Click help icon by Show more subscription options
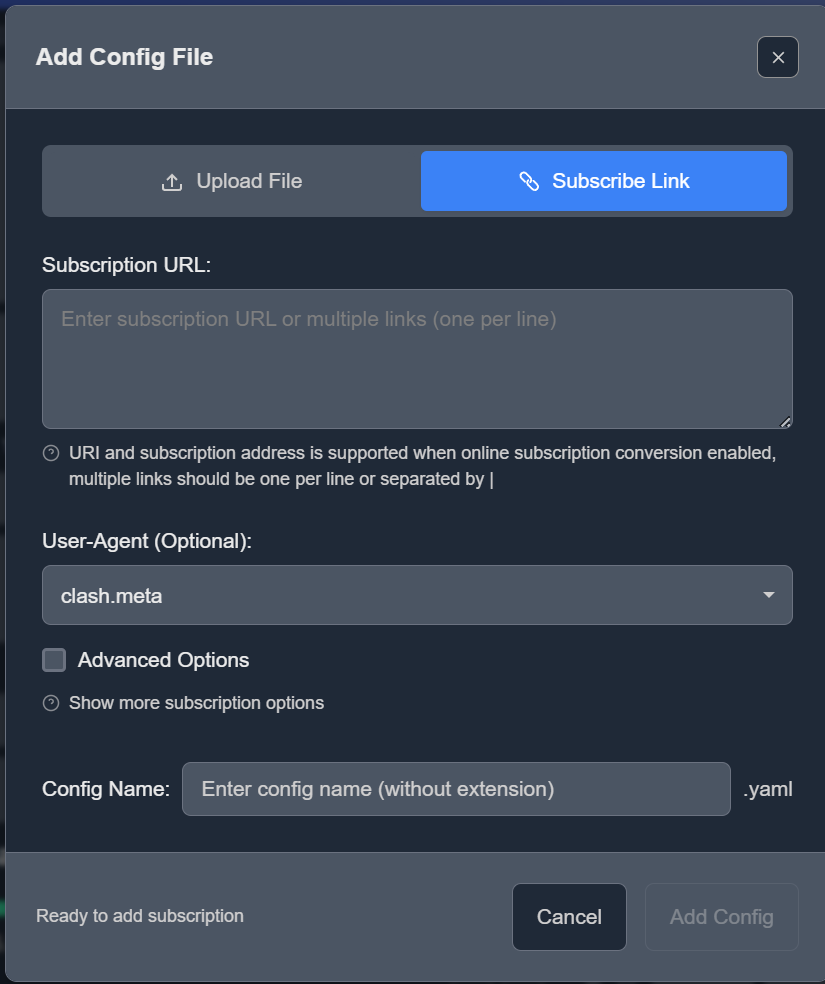The height and width of the screenshot is (984, 825). (x=51, y=704)
